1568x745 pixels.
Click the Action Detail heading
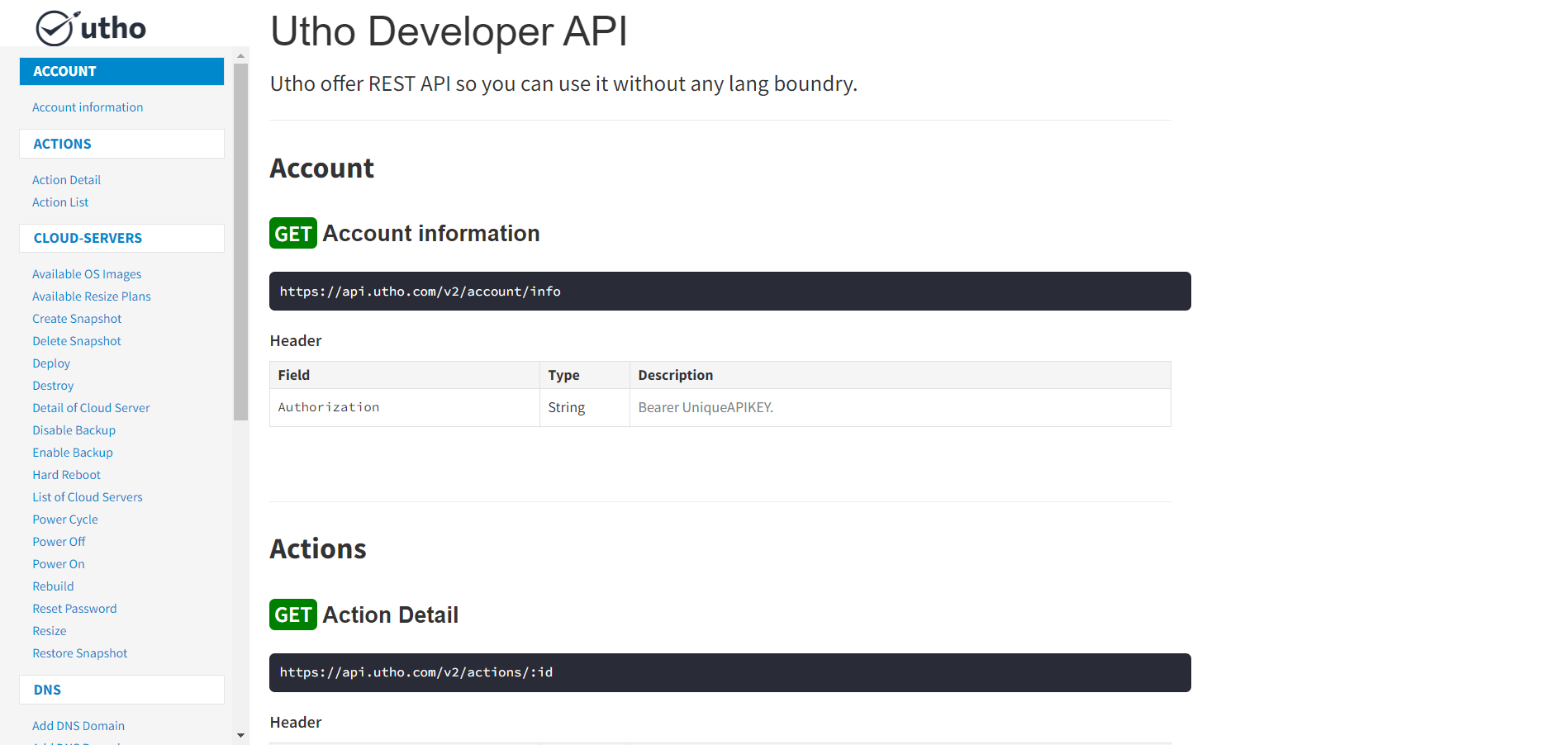(x=391, y=615)
